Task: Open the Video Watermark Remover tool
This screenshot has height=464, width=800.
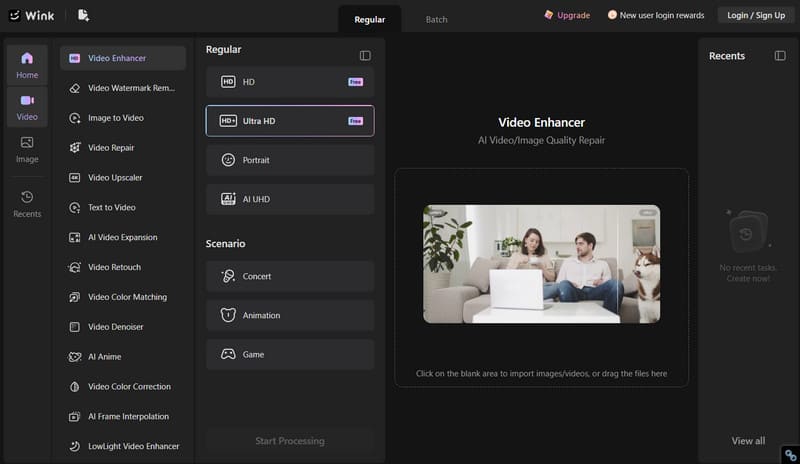Action: point(122,88)
